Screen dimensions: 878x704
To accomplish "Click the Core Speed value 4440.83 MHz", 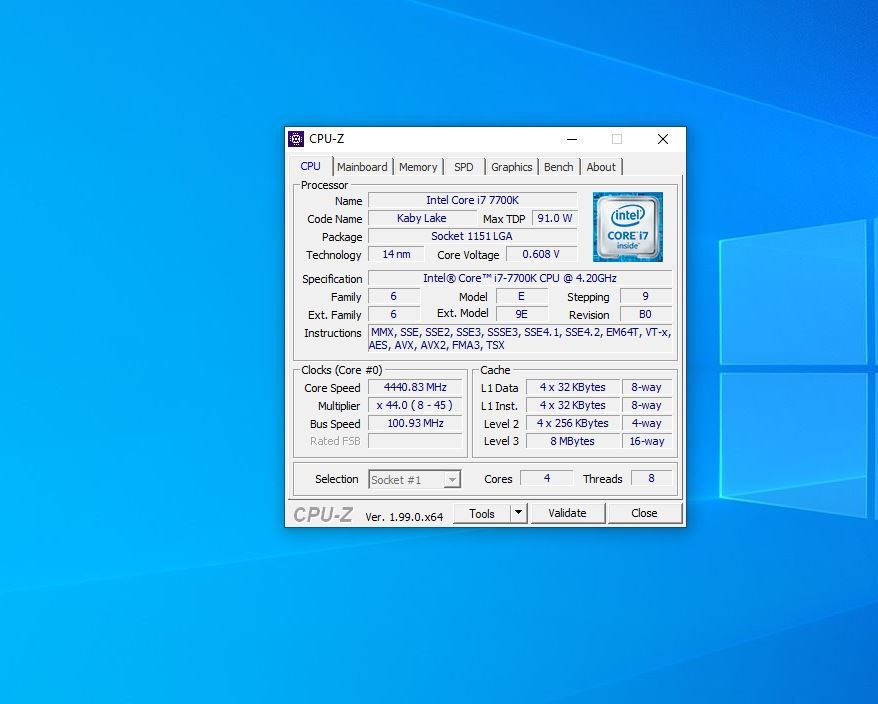I will tap(415, 387).
